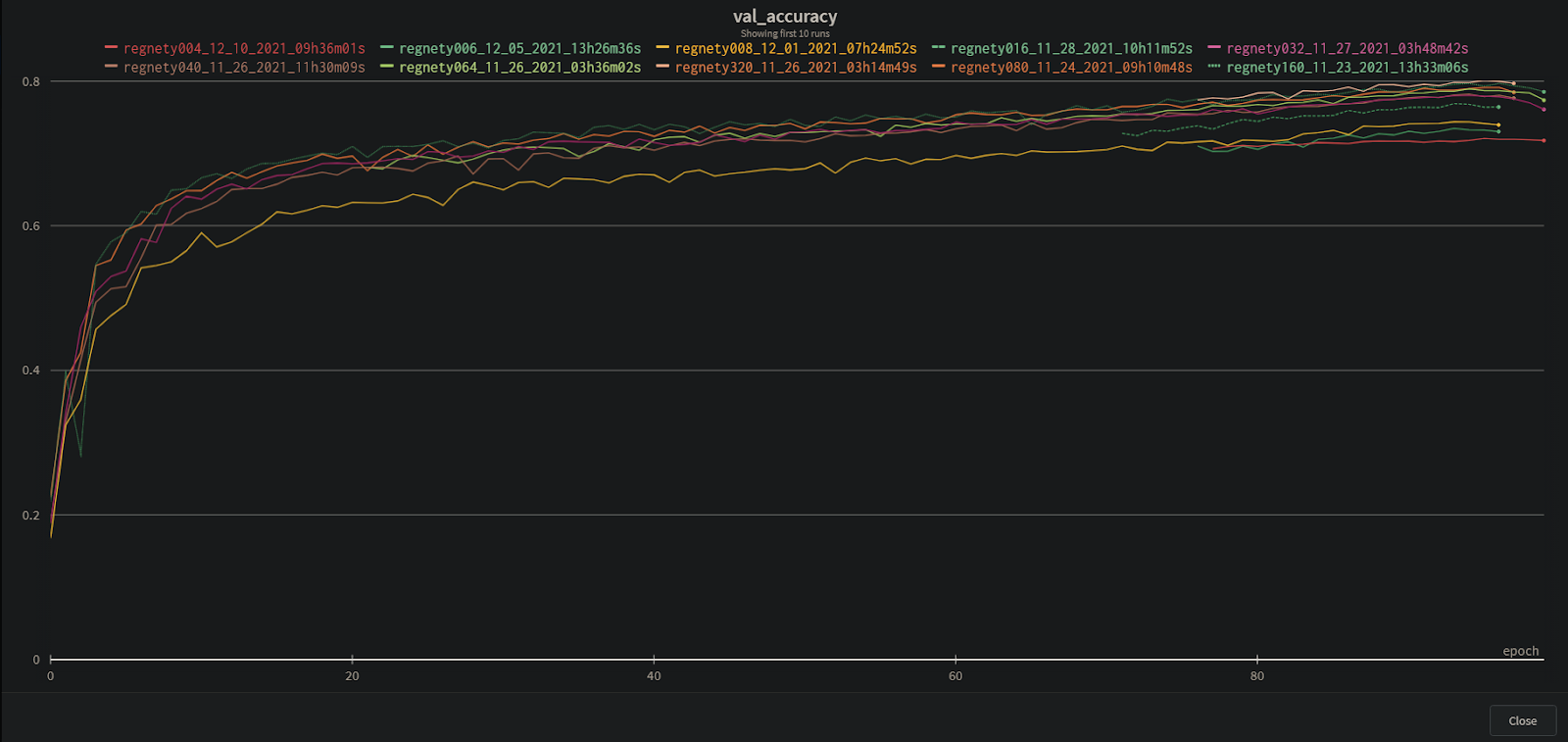The width and height of the screenshot is (1568, 742).
Task: Click the pink line swatch beside regnety032
Action: [x=1214, y=48]
